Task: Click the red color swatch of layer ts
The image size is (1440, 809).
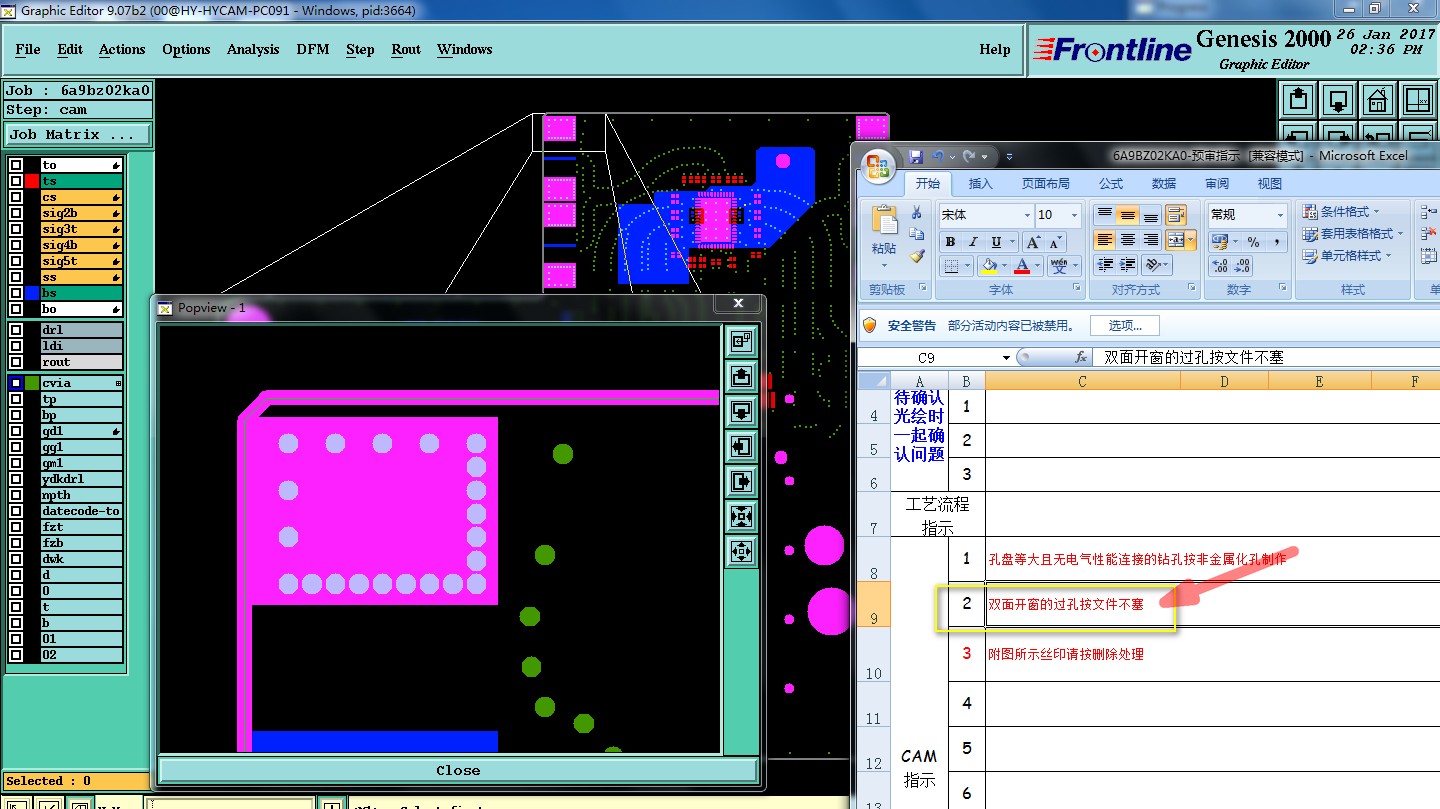Action: pyautogui.click(x=32, y=181)
